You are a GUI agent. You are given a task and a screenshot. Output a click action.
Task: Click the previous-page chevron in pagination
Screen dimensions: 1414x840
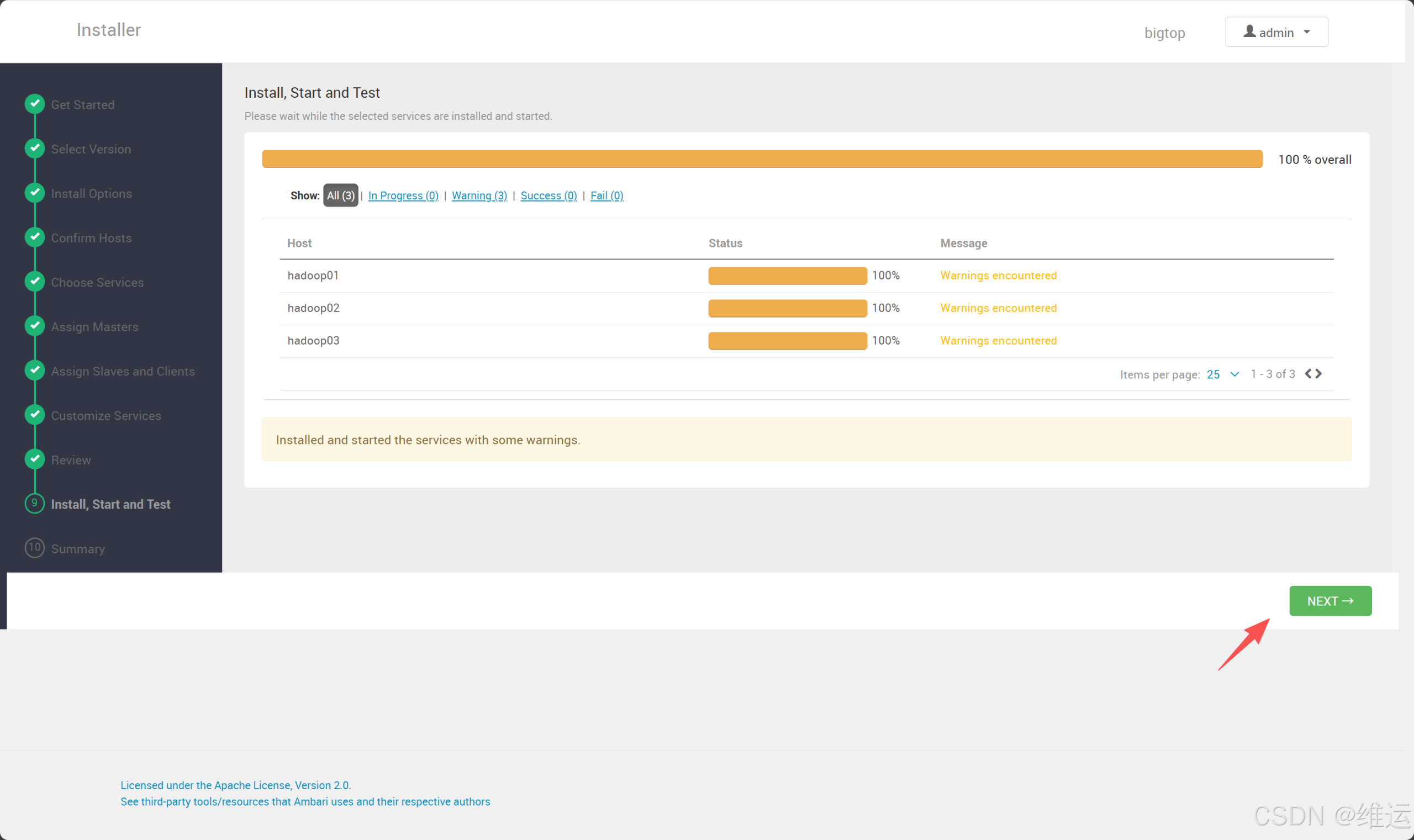click(1307, 373)
